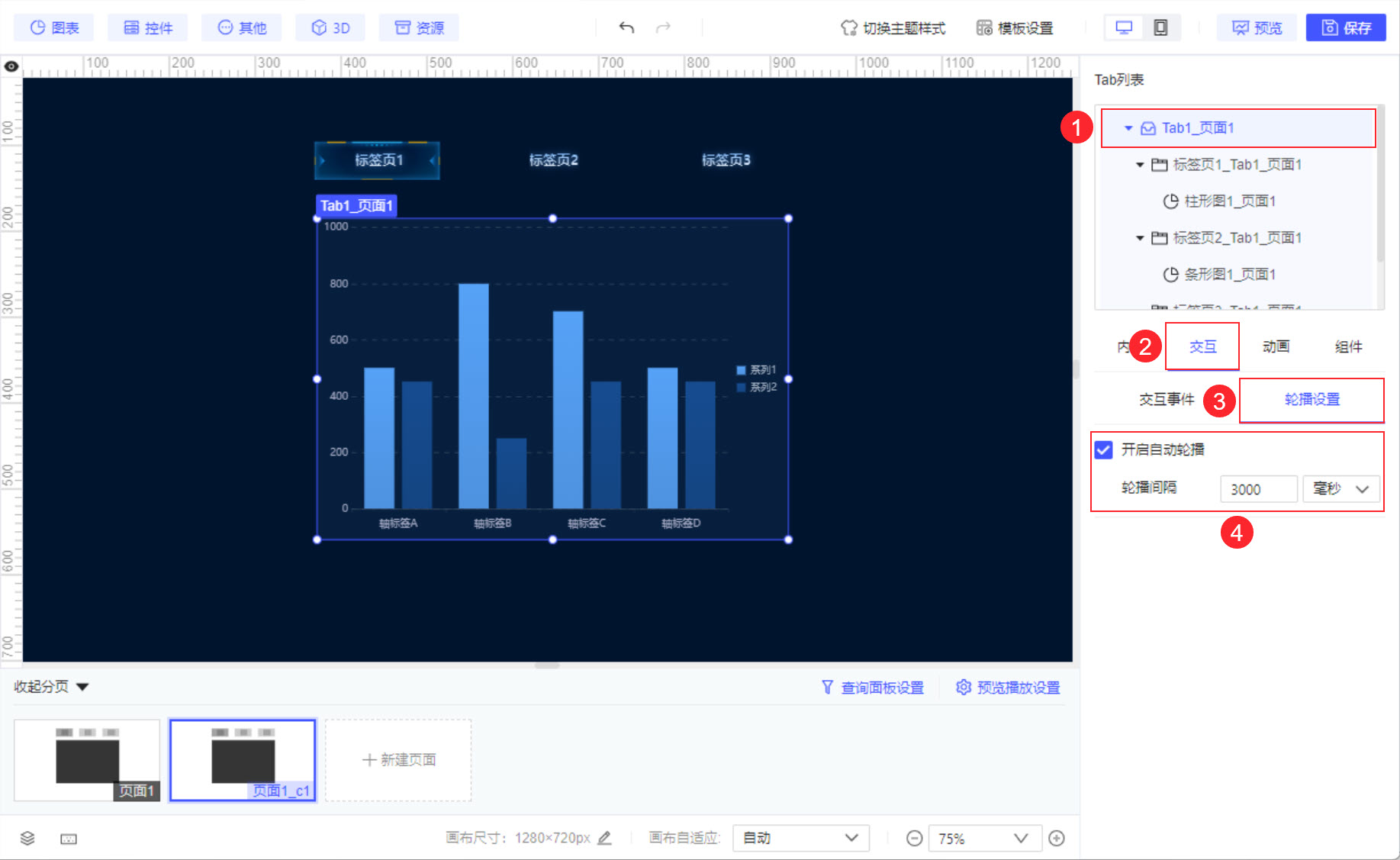
Task: Open the 画布自适应 自动 dropdown
Action: (801, 838)
